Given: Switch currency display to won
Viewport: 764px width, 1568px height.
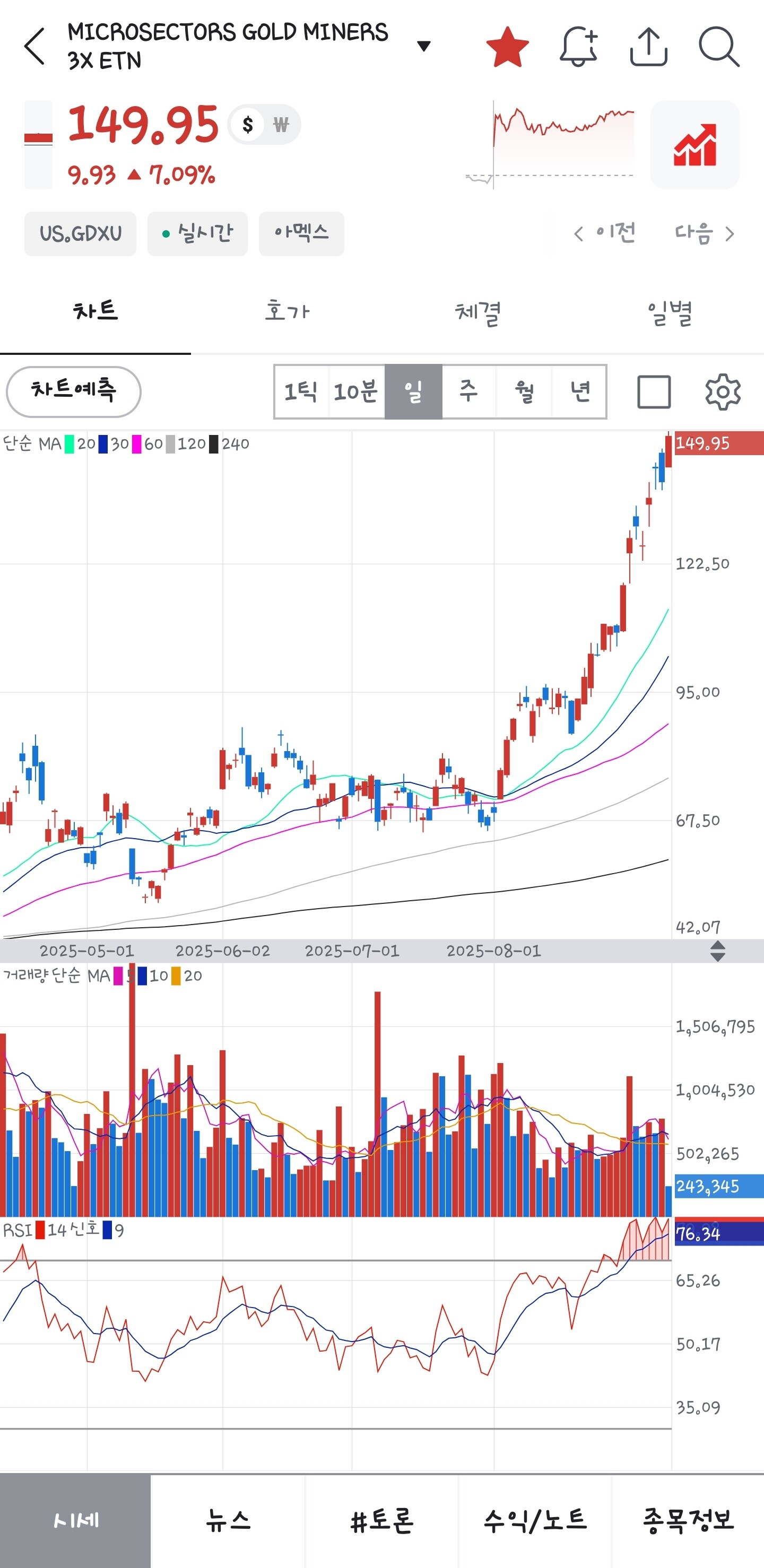Looking at the screenshot, I should click(281, 125).
